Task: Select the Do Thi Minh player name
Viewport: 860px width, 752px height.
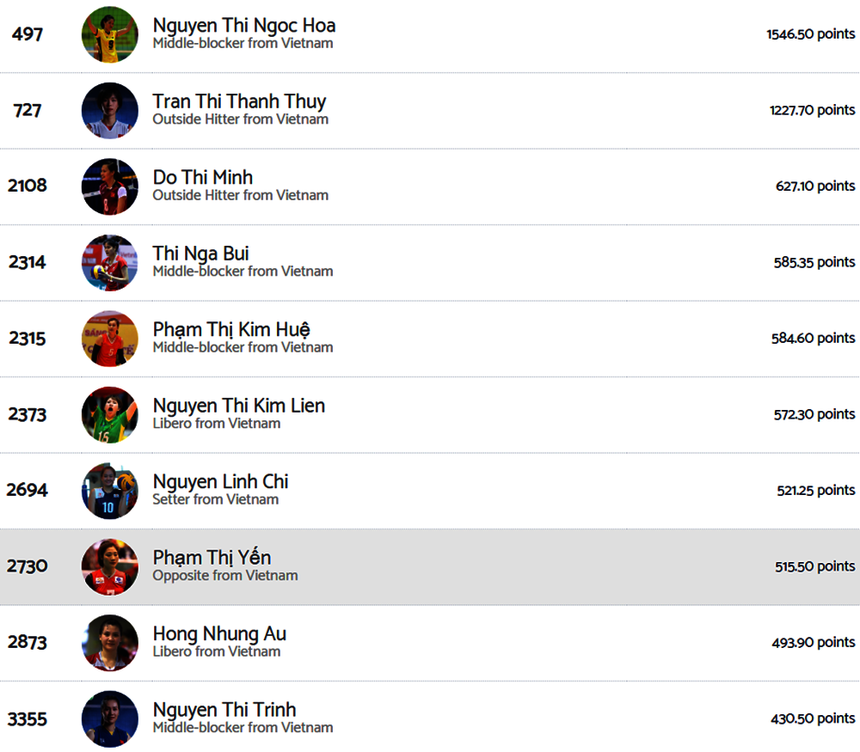Action: [203, 177]
